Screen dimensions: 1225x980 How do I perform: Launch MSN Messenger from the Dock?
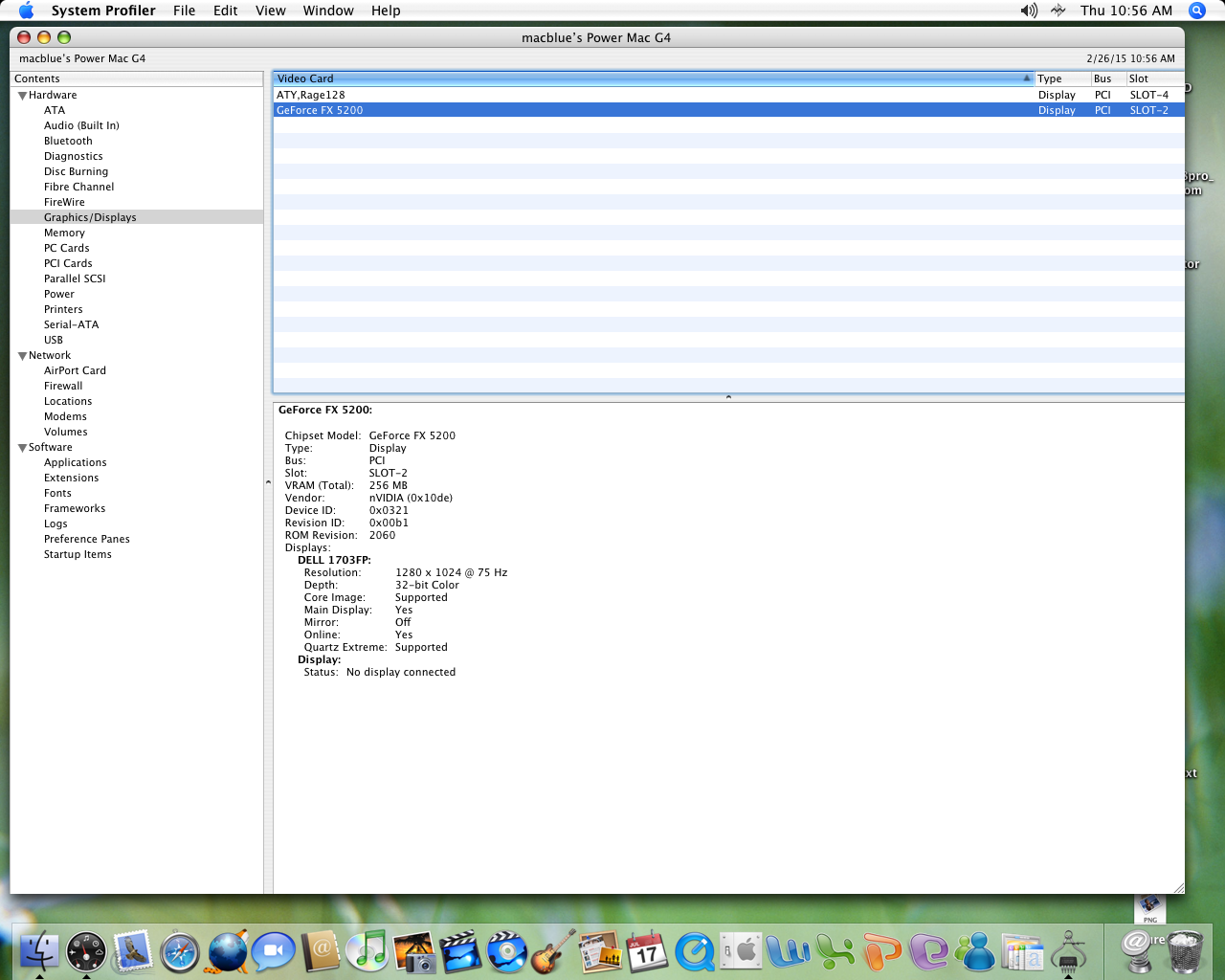tap(975, 951)
